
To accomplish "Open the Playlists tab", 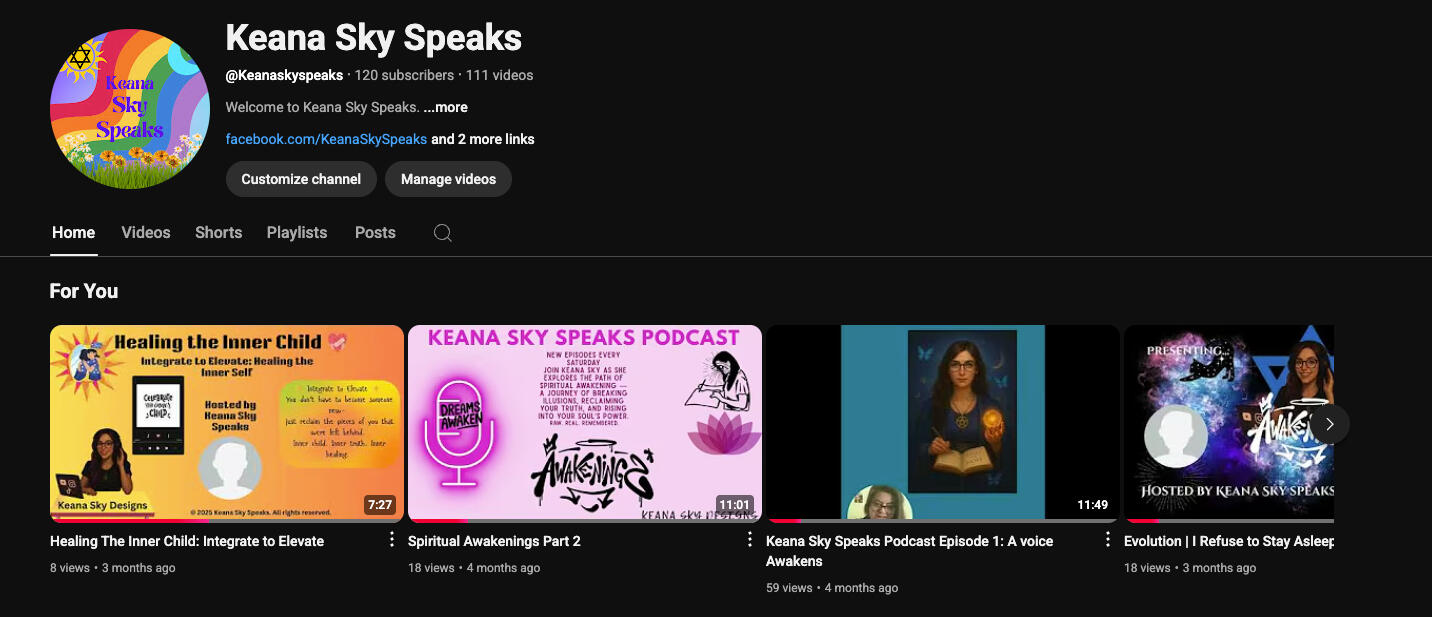I will [297, 232].
